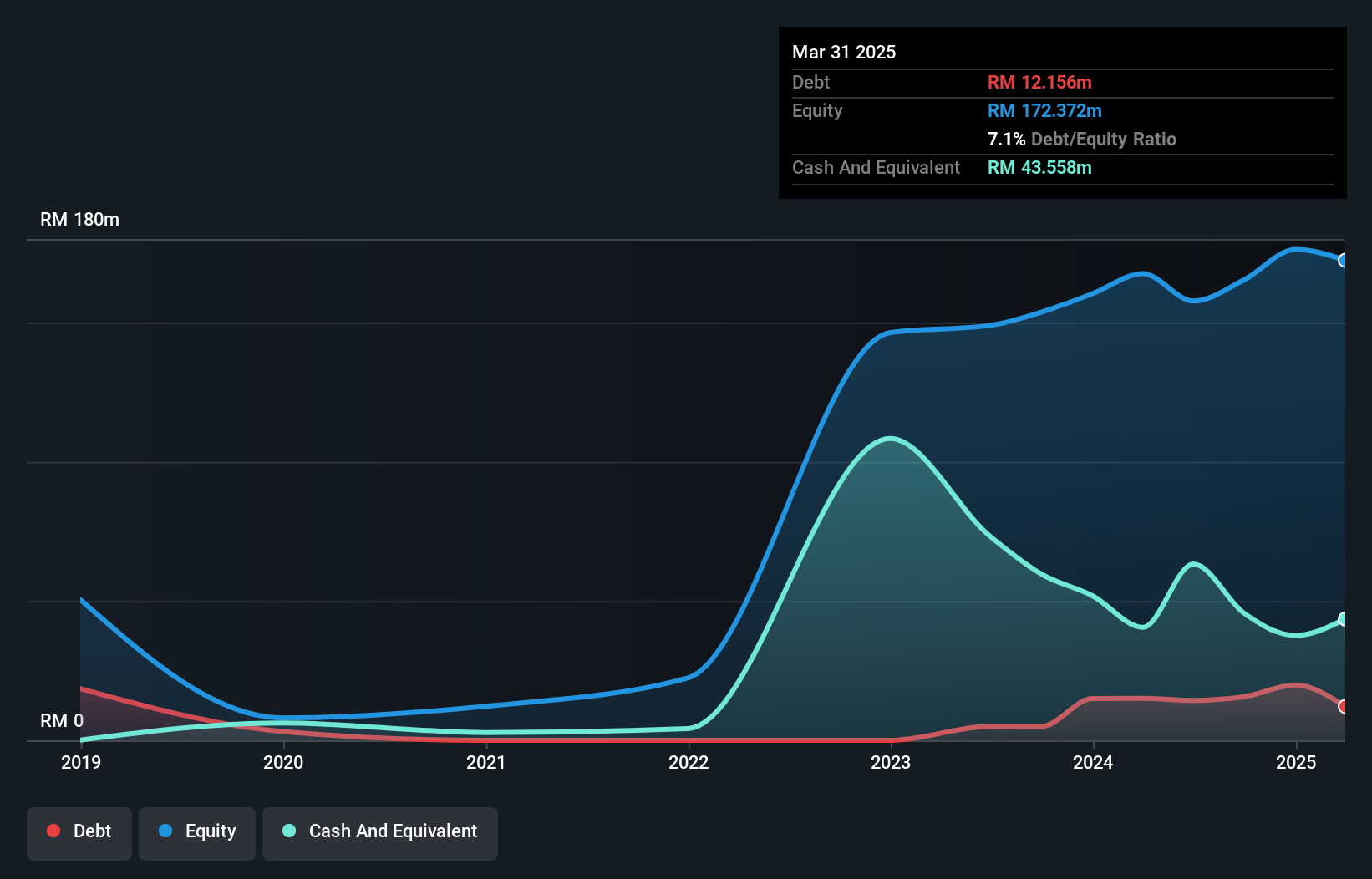Click the RM 180m y-axis label

pyautogui.click(x=80, y=219)
